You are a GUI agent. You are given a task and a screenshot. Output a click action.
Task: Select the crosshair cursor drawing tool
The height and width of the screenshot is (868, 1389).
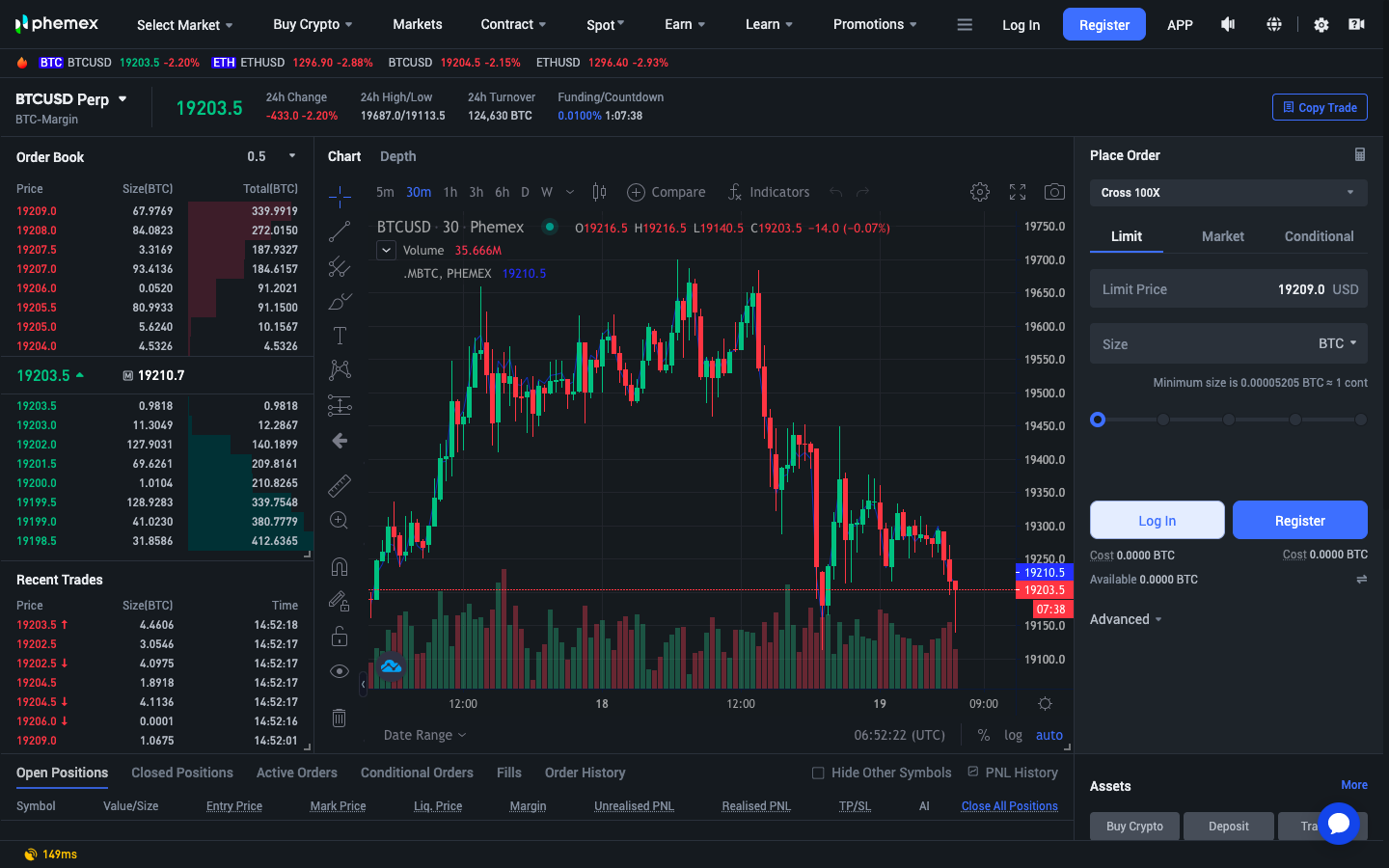[340, 197]
